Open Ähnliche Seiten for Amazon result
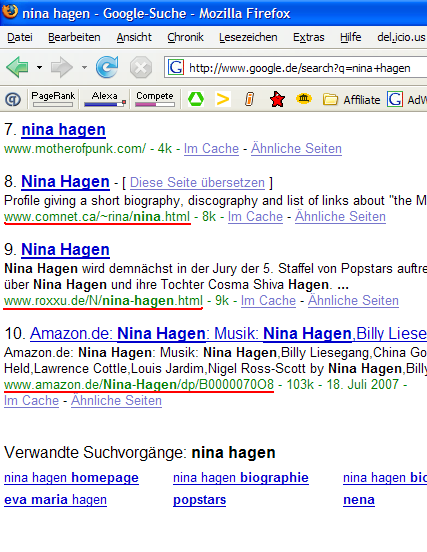Screen dimensions: 427x552 coord(117,401)
